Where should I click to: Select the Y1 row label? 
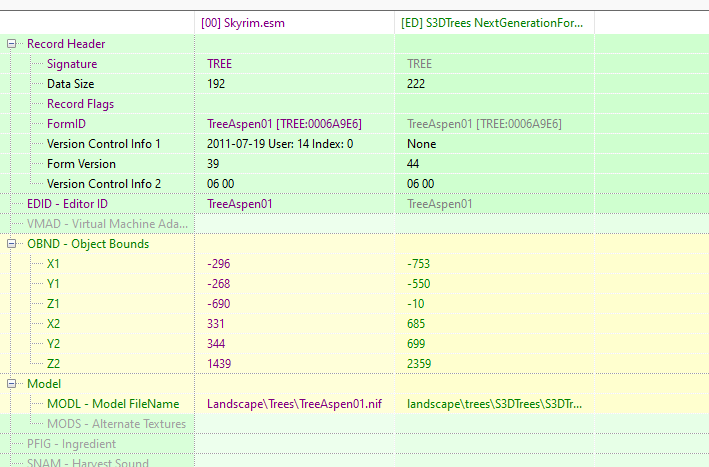(x=53, y=284)
